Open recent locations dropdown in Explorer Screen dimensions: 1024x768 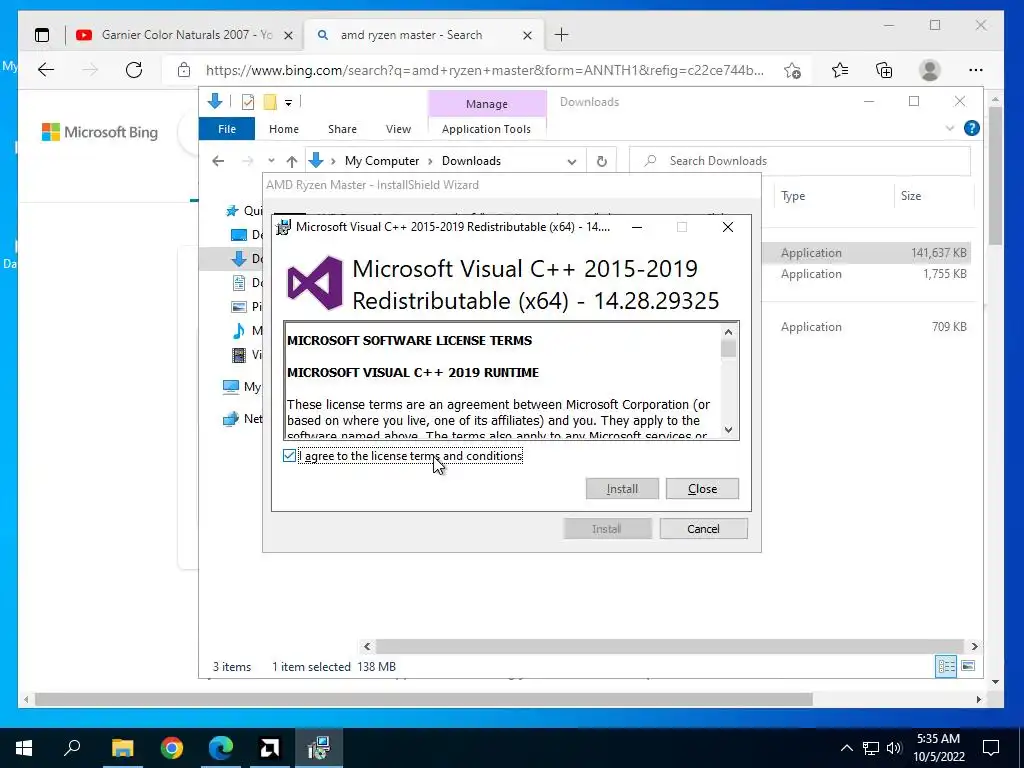[271, 161]
